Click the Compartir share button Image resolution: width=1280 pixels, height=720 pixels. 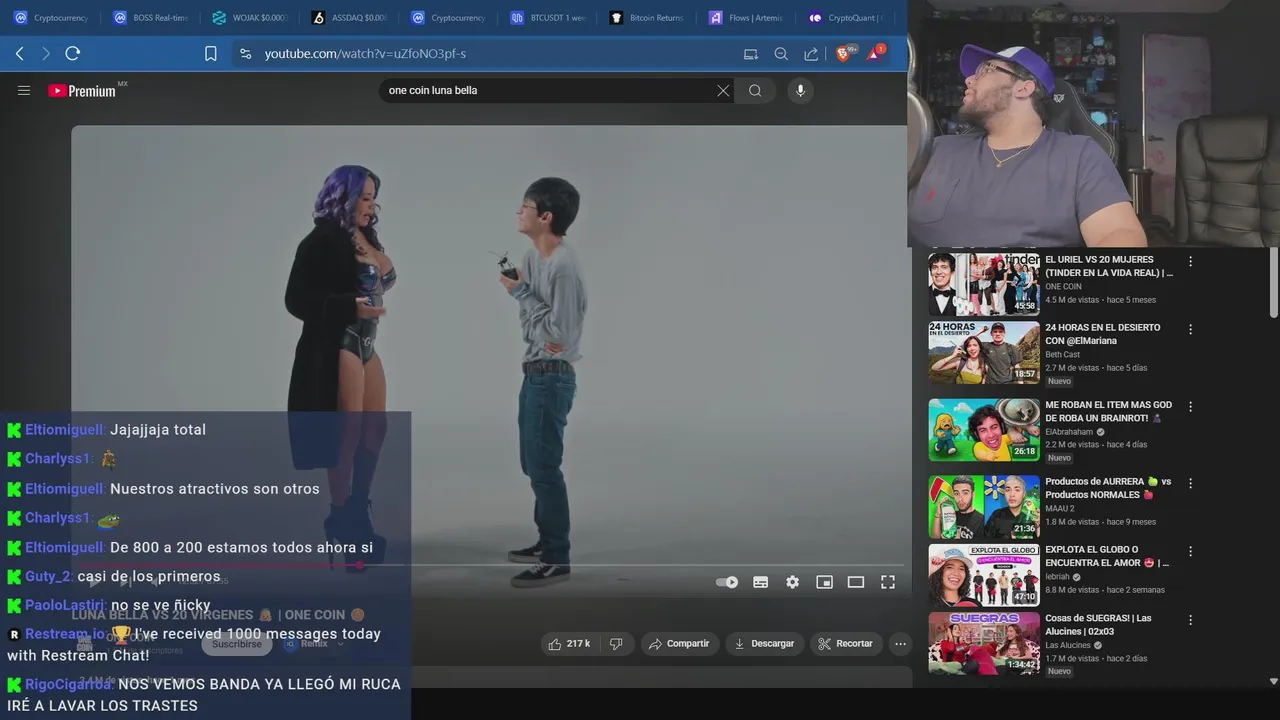pos(679,644)
